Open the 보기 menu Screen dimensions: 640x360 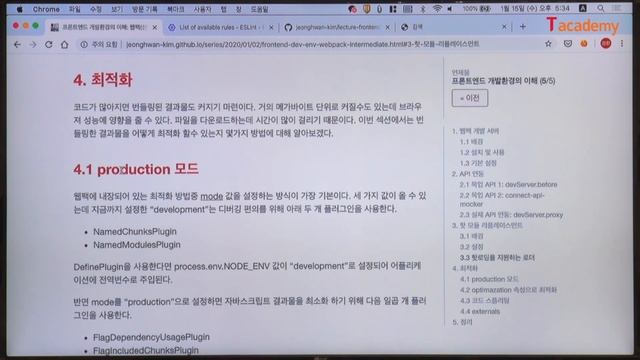point(117,9)
